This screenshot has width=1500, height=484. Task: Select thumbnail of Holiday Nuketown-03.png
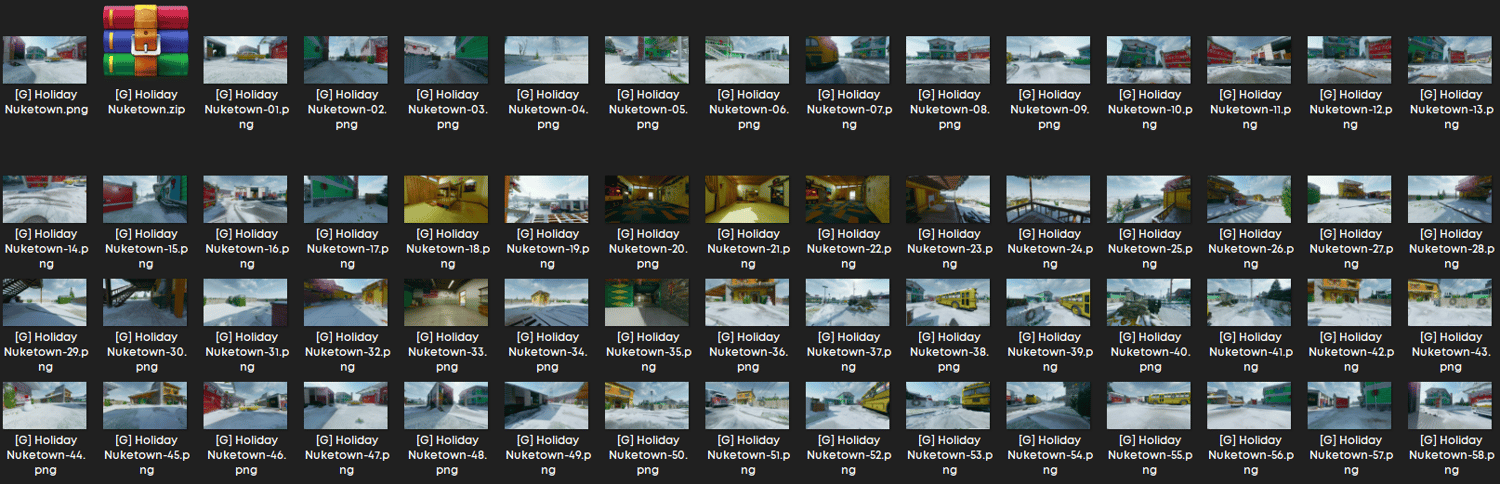[x=446, y=60]
